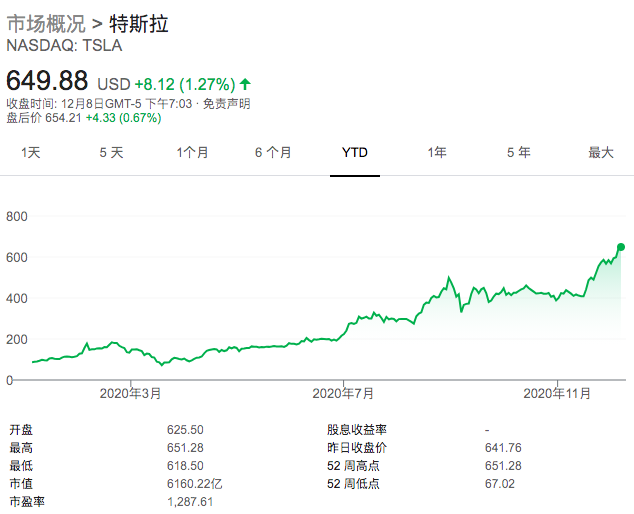Open the 市场概况 breadcrumb link
The width and height of the screenshot is (634, 514).
tap(46, 23)
